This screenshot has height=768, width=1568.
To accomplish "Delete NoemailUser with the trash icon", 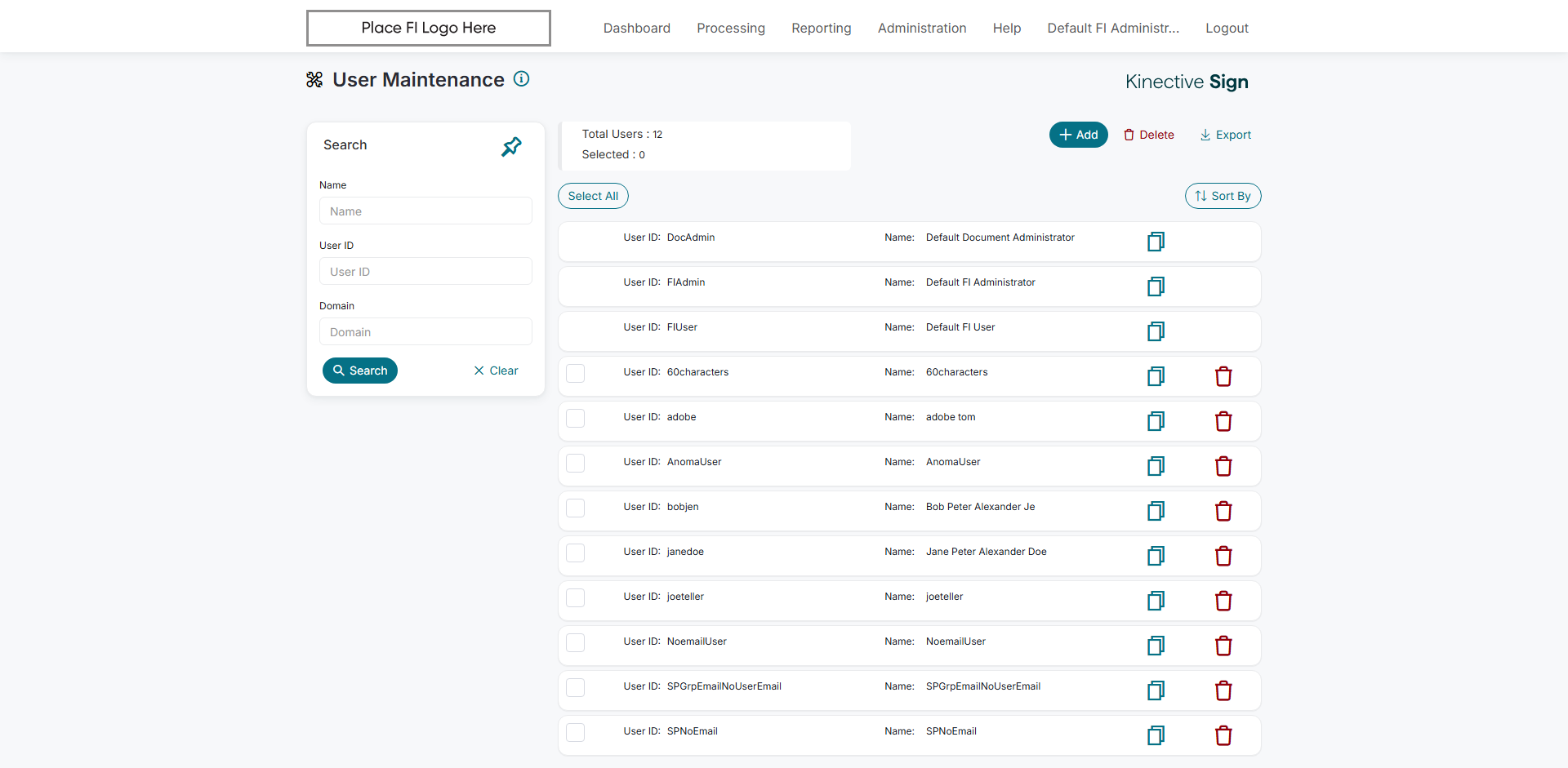I will (x=1223, y=646).
